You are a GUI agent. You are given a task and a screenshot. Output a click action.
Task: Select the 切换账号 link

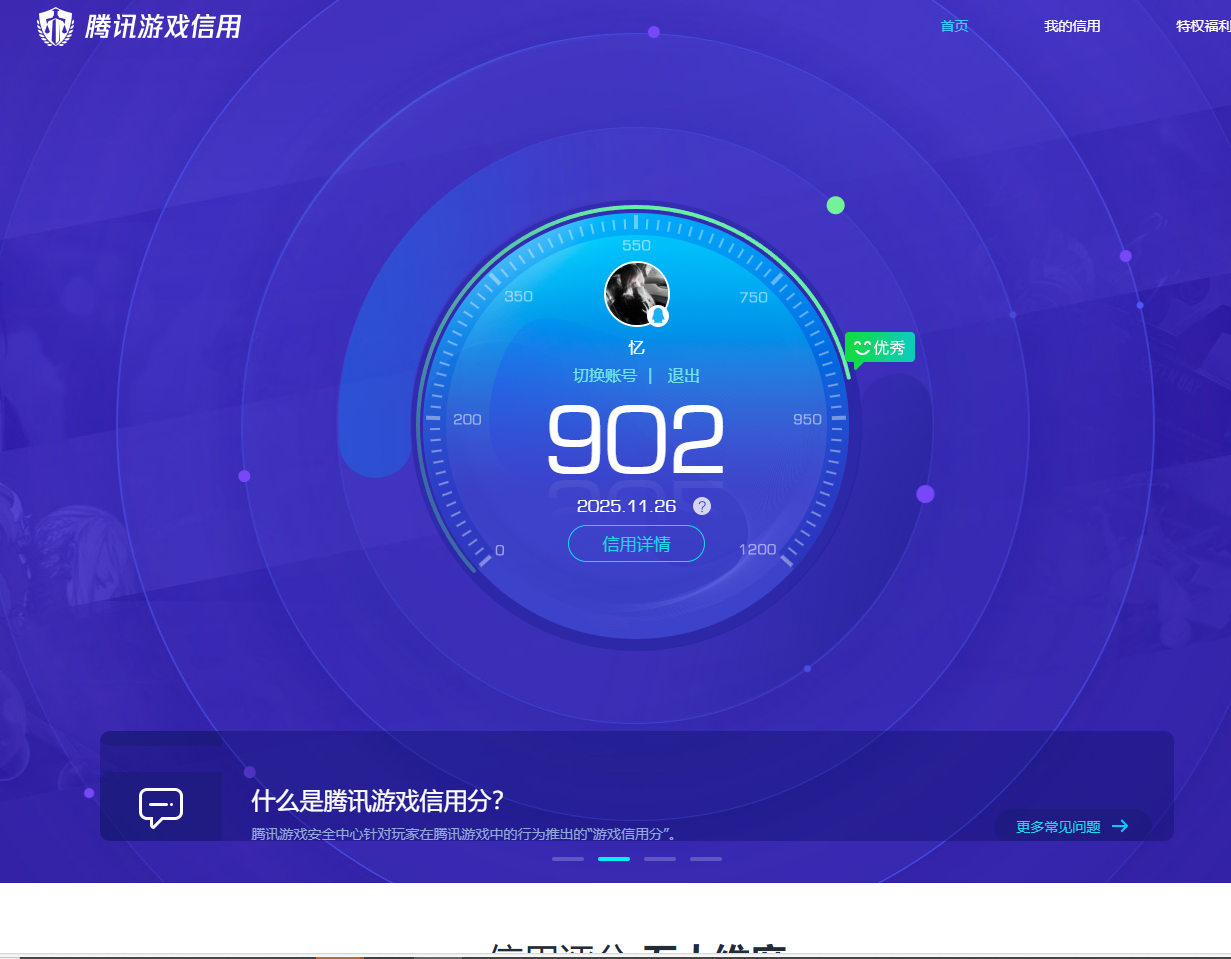click(x=604, y=376)
